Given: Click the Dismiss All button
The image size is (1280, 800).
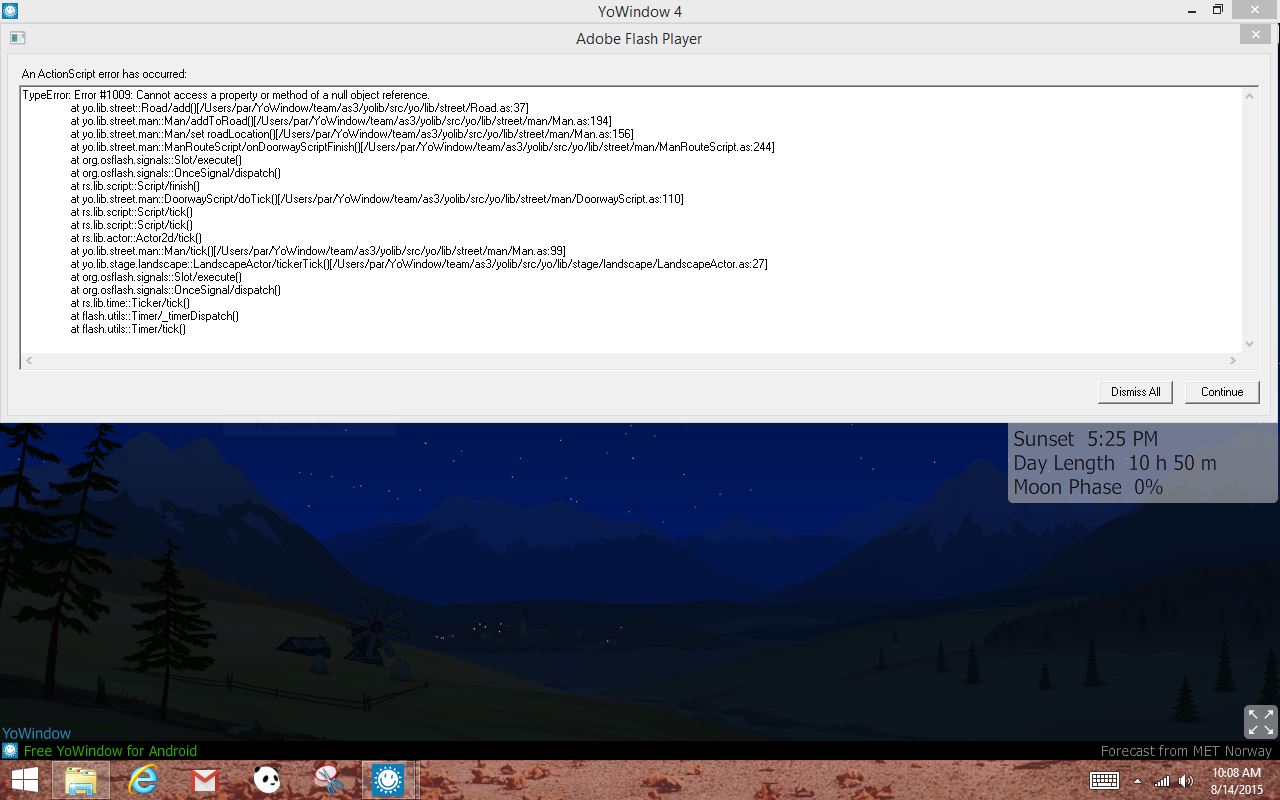Looking at the screenshot, I should (x=1135, y=392).
